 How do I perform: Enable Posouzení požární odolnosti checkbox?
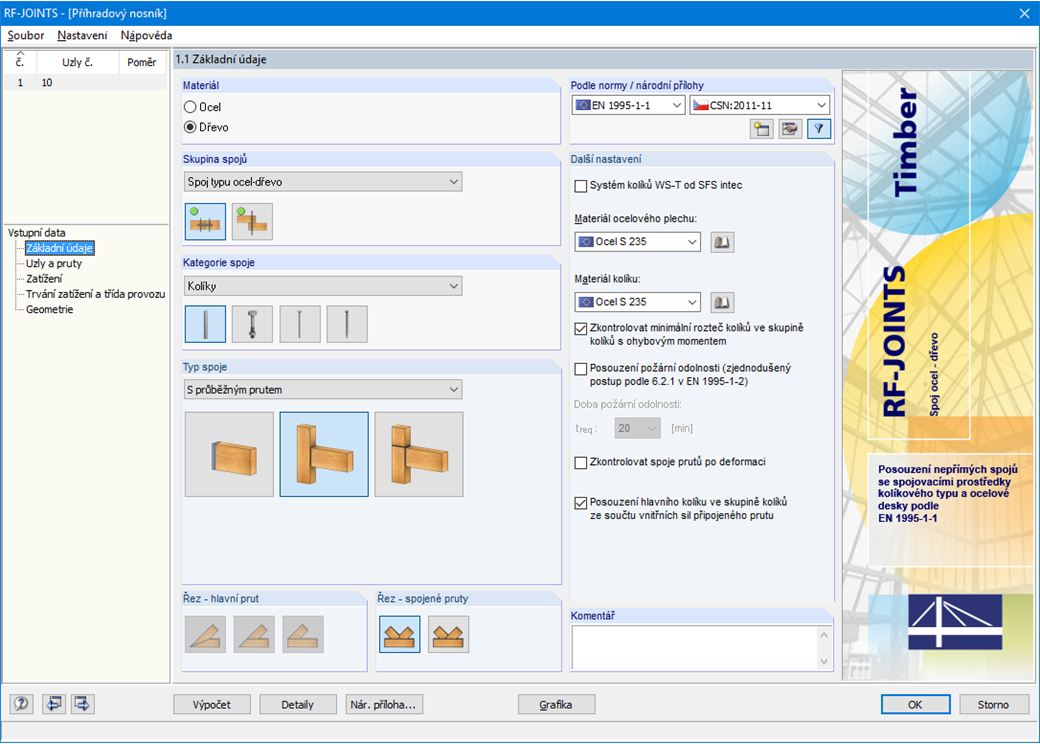click(x=581, y=369)
